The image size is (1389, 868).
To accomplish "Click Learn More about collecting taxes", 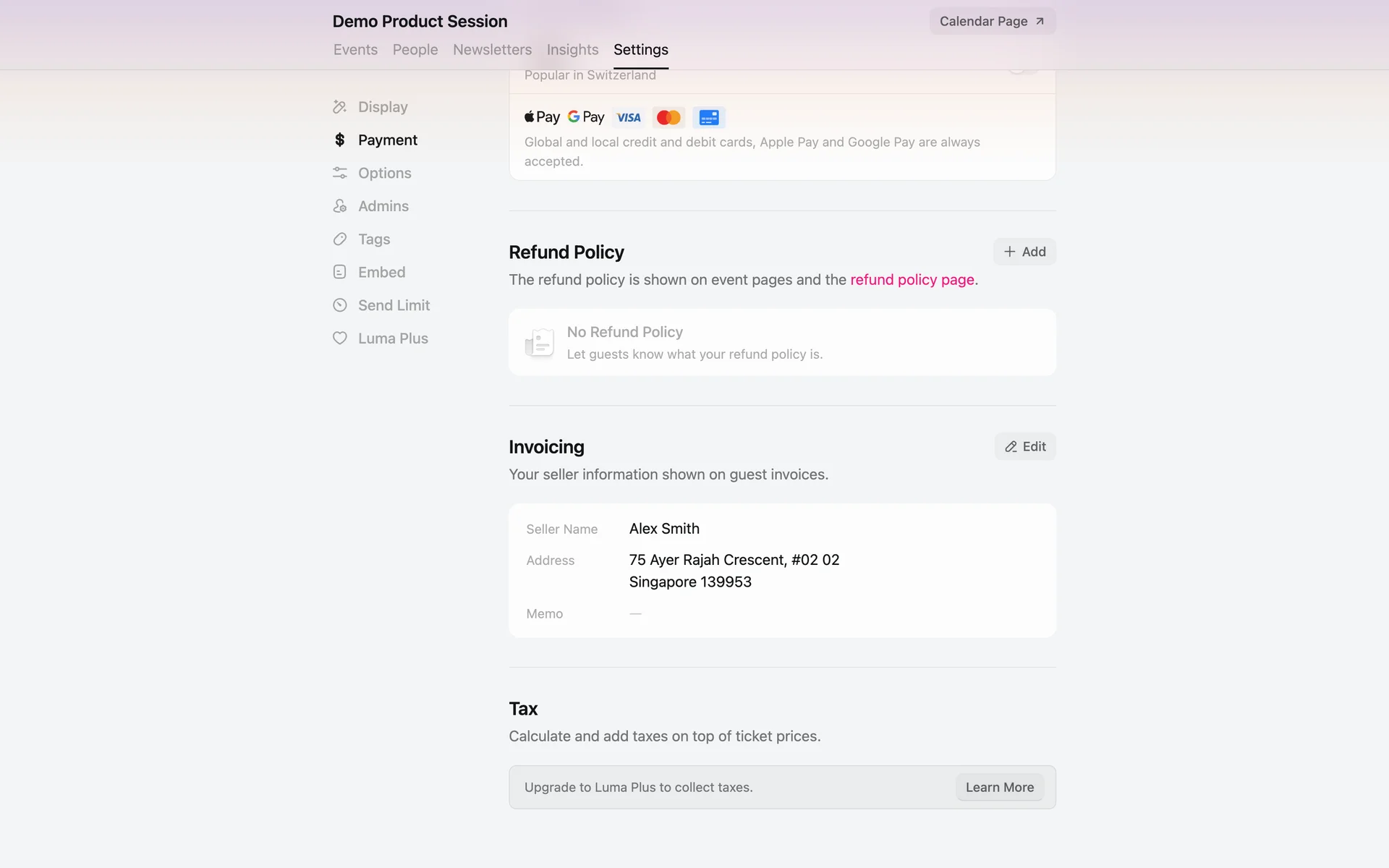I will tap(999, 788).
